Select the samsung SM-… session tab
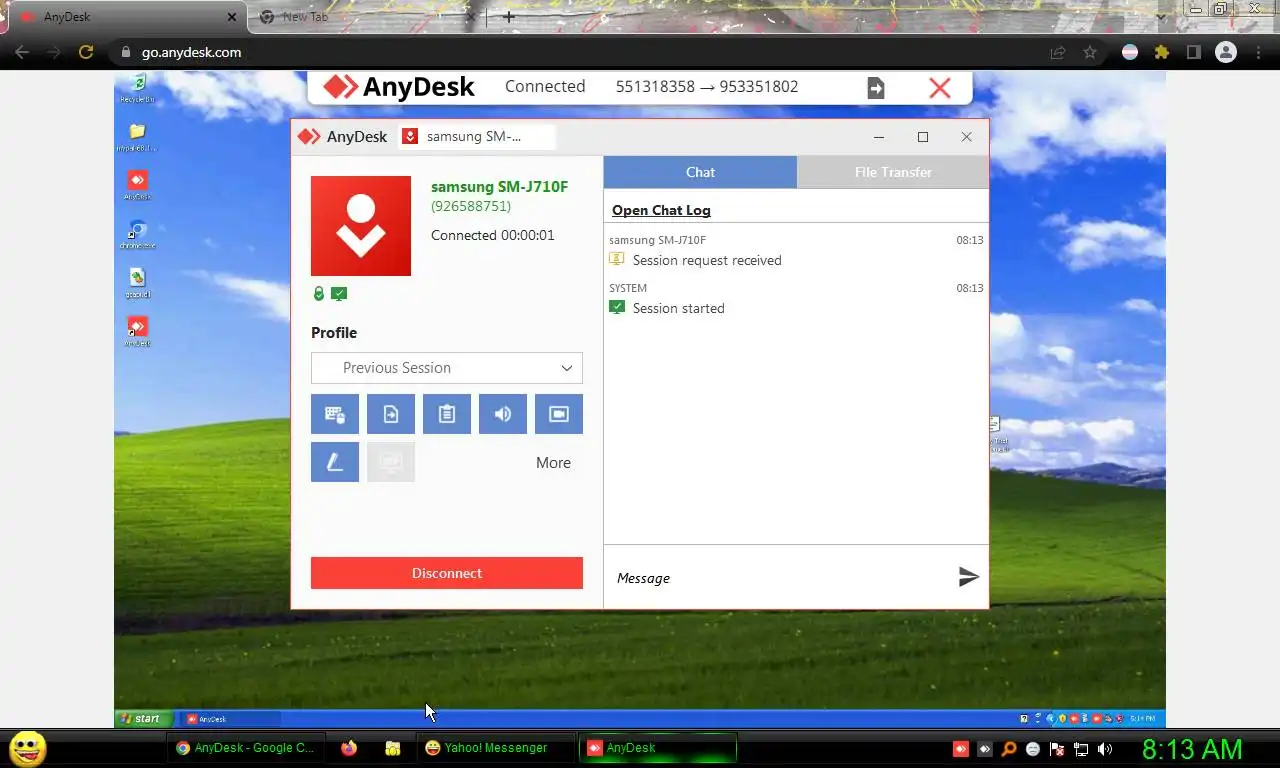 click(476, 137)
